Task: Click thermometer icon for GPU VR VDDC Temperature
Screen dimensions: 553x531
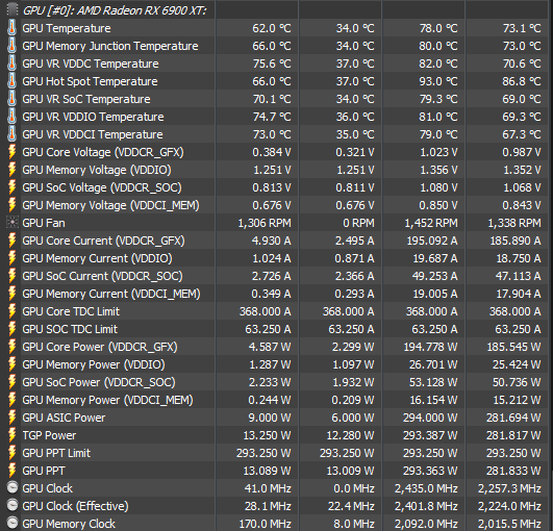Action: coord(12,63)
